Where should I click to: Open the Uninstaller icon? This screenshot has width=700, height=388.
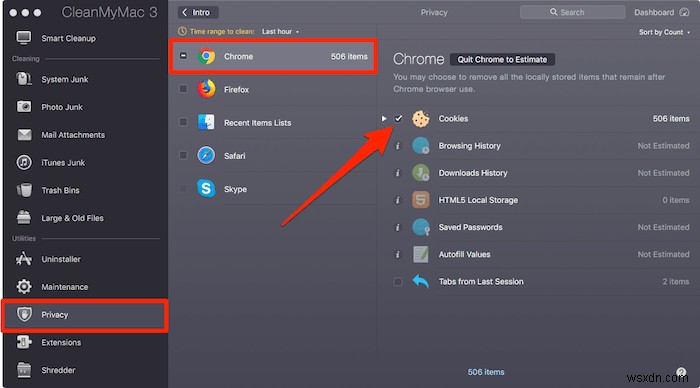(x=24, y=259)
